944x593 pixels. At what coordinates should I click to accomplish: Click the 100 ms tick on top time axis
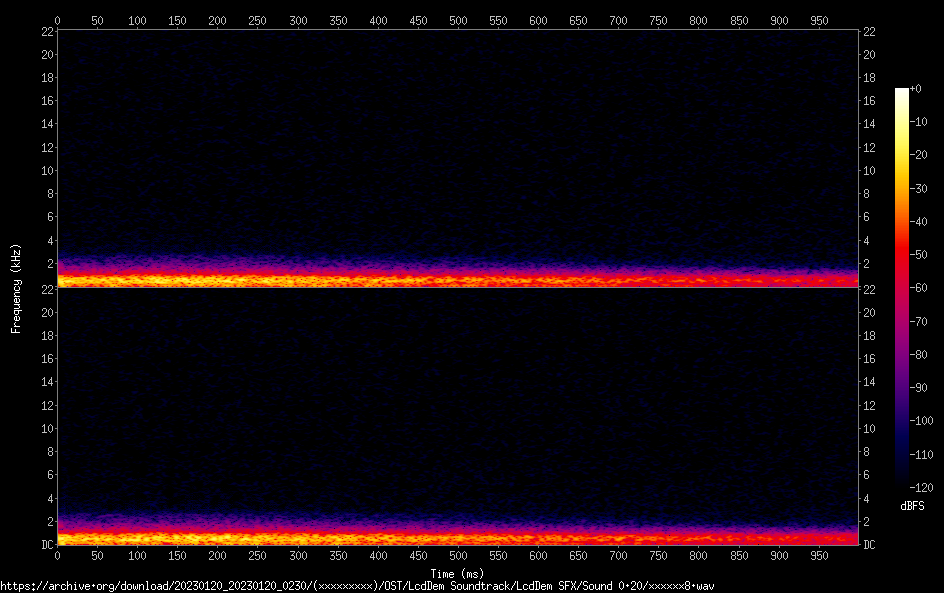[x=137, y=20]
